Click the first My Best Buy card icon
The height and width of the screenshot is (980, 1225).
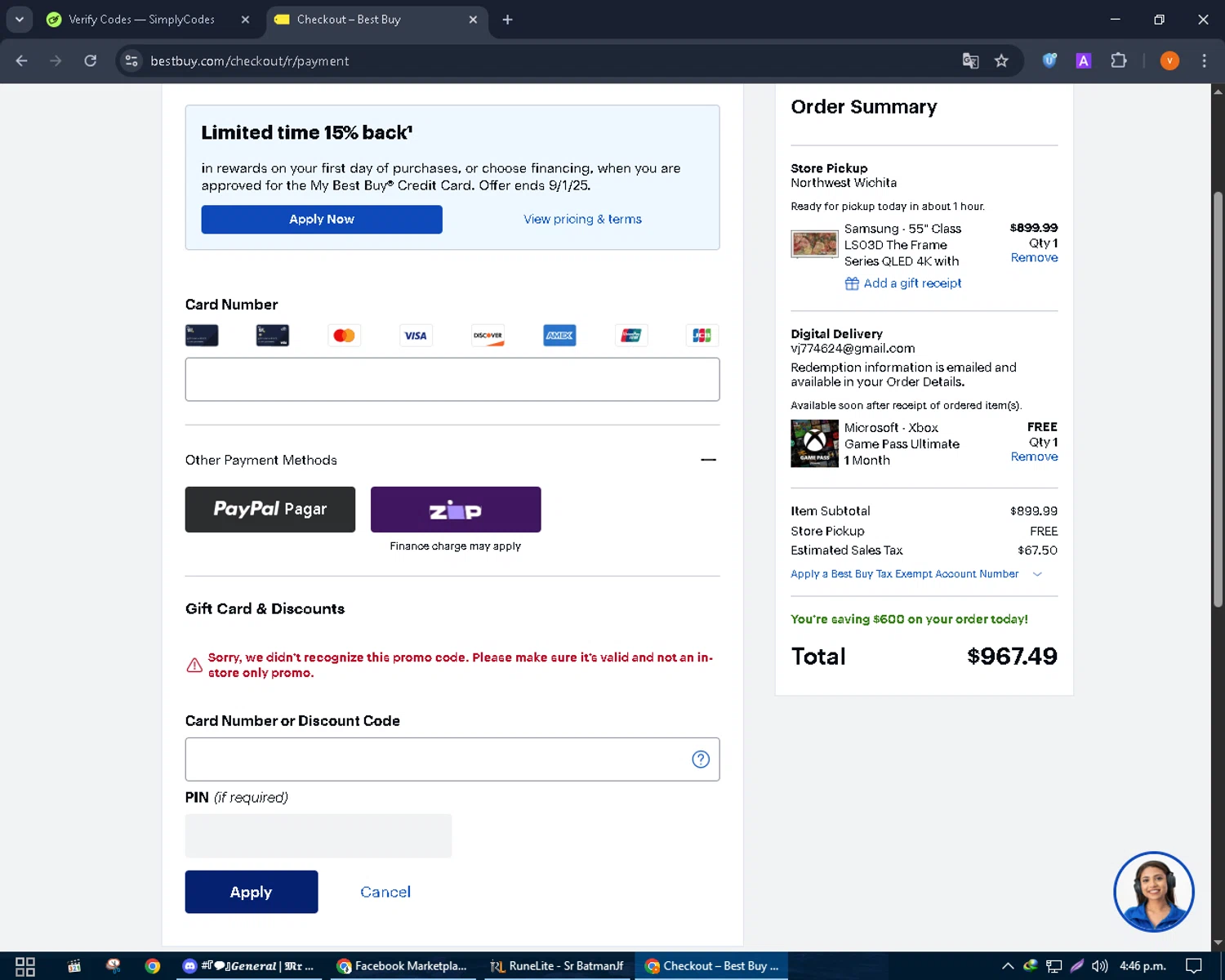(x=202, y=336)
